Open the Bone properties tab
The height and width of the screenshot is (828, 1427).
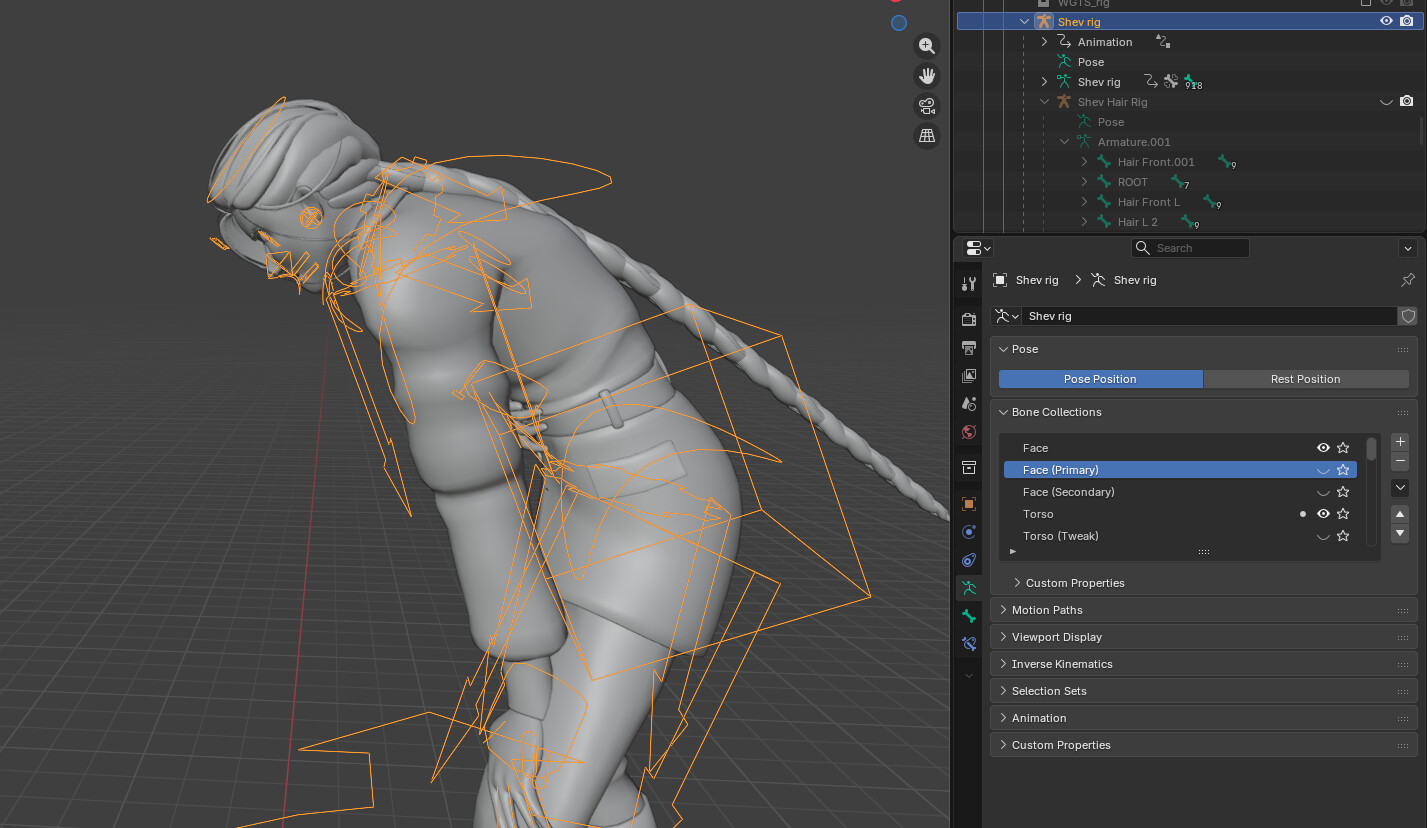pyautogui.click(x=968, y=616)
